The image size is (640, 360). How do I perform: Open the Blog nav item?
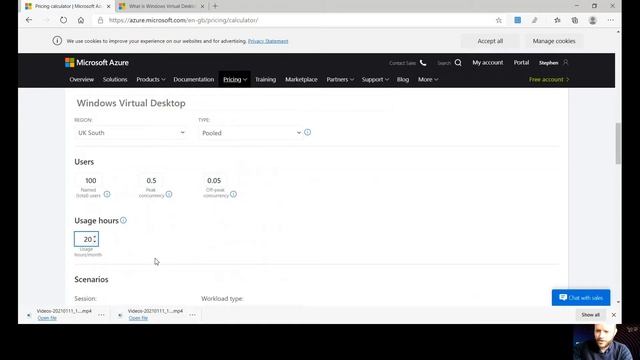[x=403, y=80]
